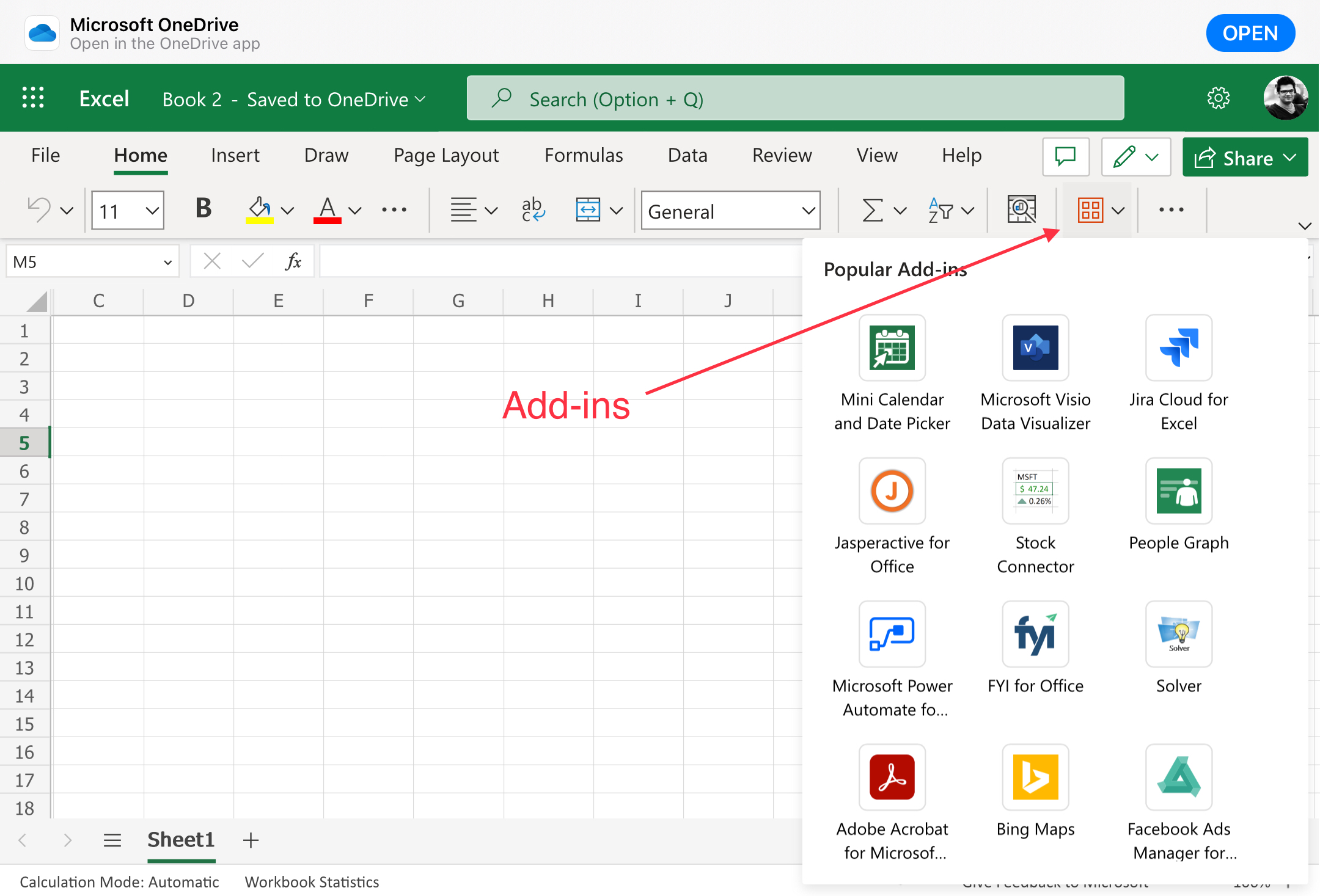Select the People Graph add-in
The image size is (1320, 896).
[x=1179, y=506]
